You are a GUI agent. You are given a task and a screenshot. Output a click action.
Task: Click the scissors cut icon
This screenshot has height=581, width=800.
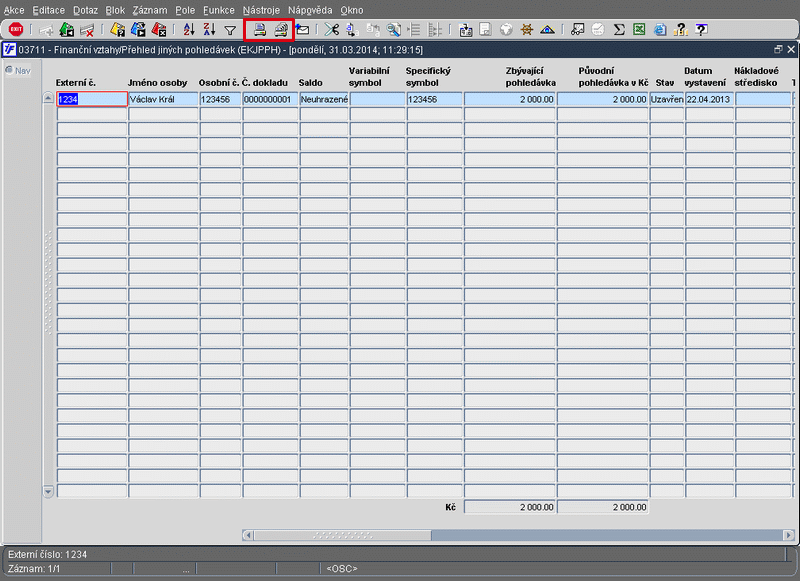point(332,30)
